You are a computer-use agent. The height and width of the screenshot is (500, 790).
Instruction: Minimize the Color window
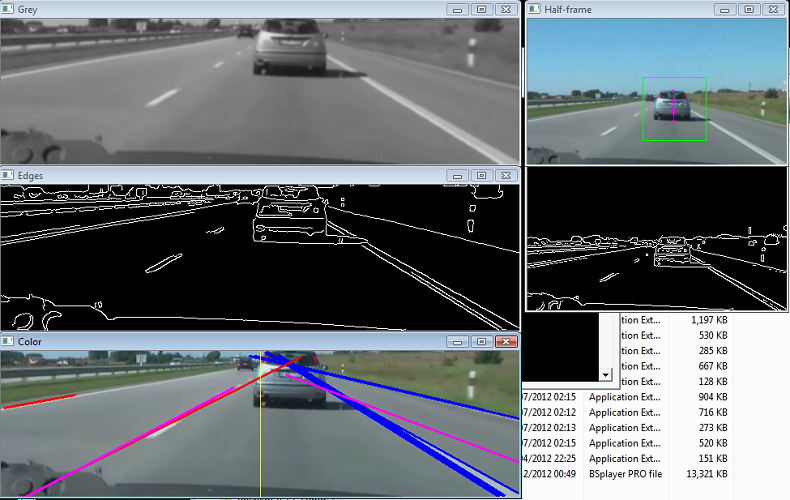tap(457, 342)
